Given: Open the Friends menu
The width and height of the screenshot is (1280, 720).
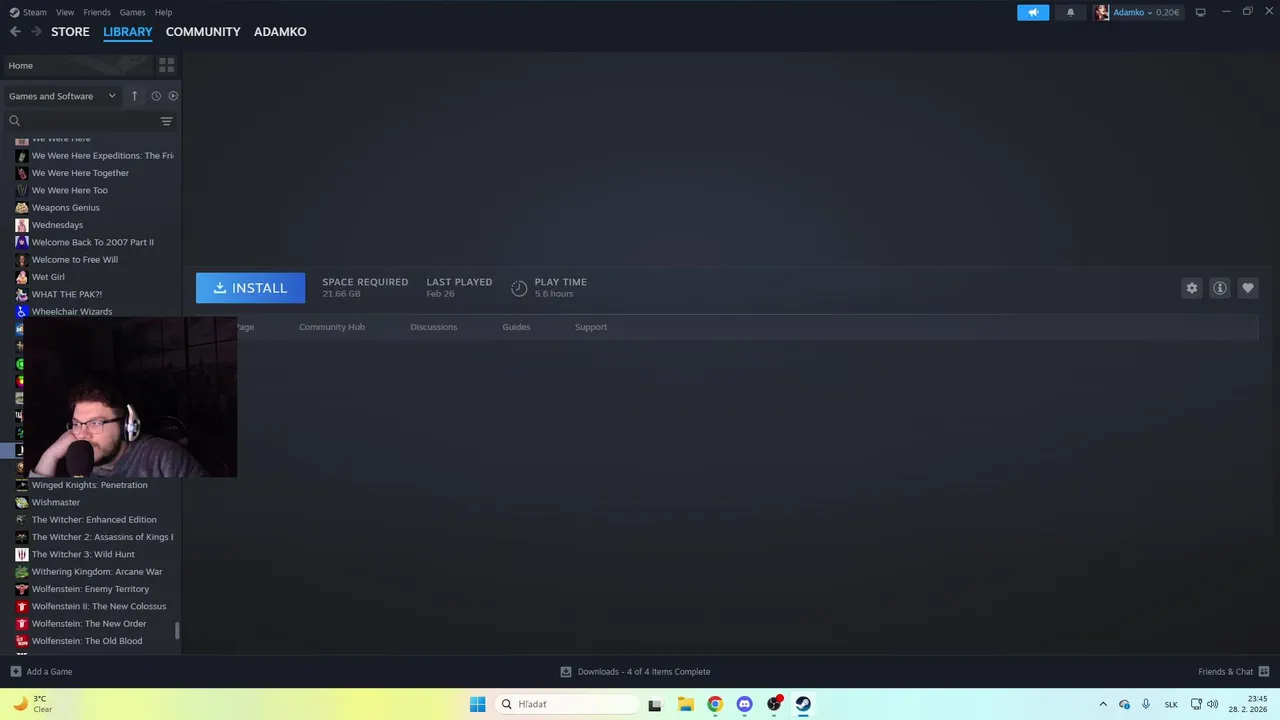Looking at the screenshot, I should pos(97,12).
